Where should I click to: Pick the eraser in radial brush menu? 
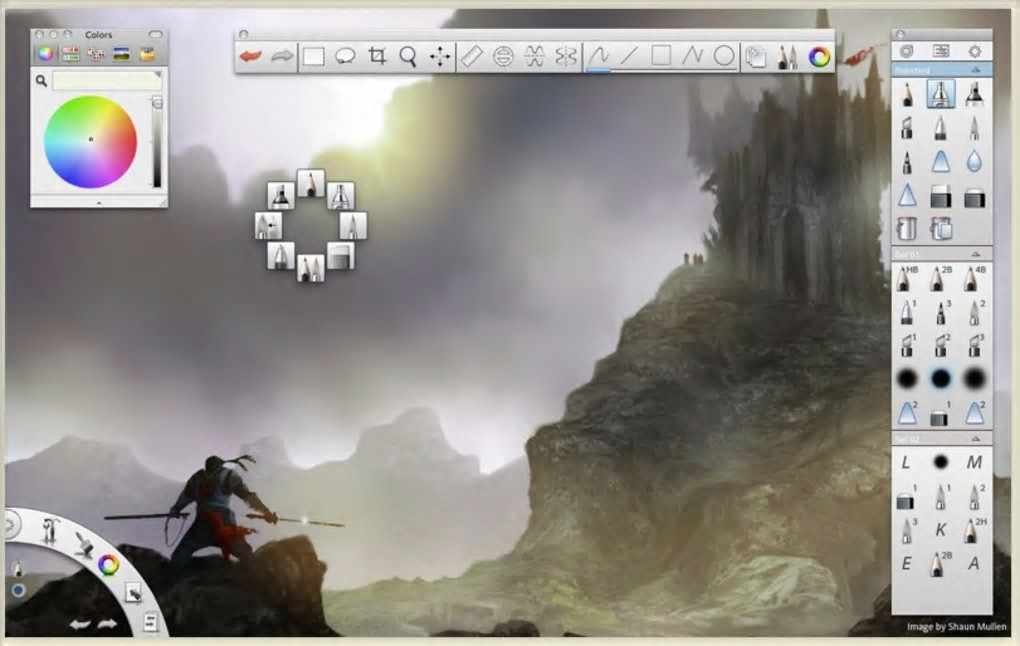341,256
